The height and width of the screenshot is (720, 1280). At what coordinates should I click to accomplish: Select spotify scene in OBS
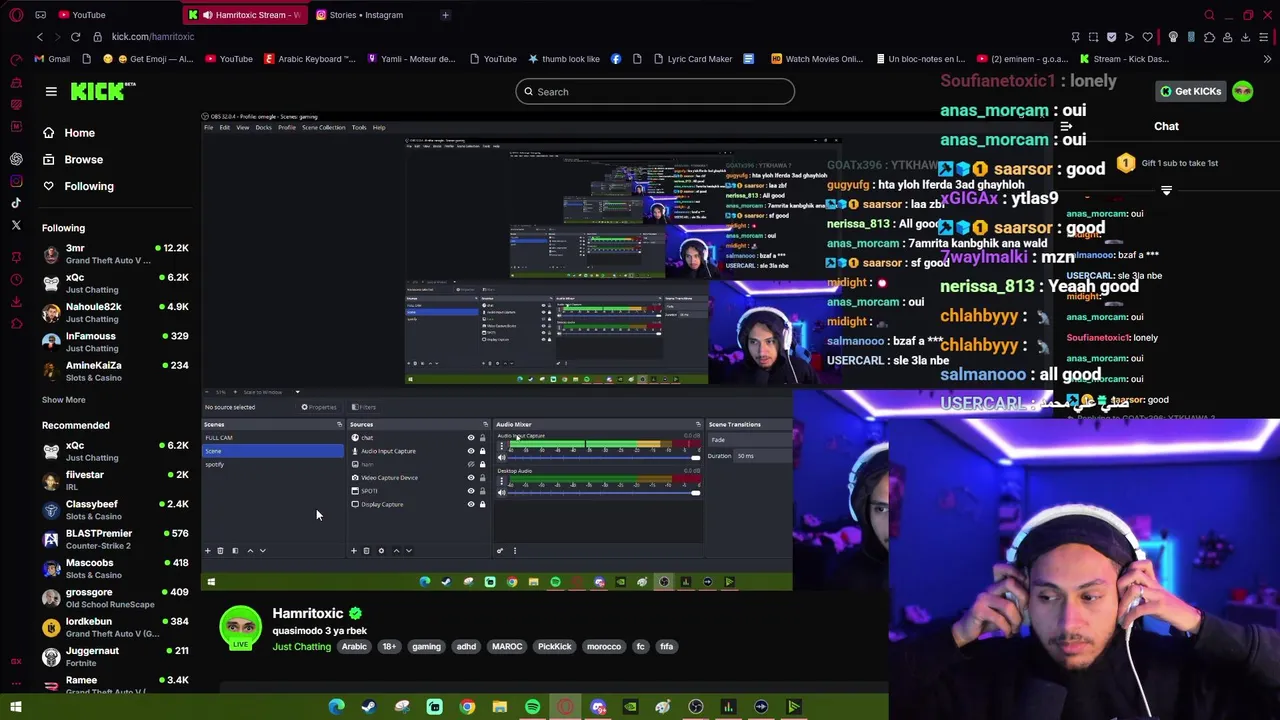[x=273, y=465]
